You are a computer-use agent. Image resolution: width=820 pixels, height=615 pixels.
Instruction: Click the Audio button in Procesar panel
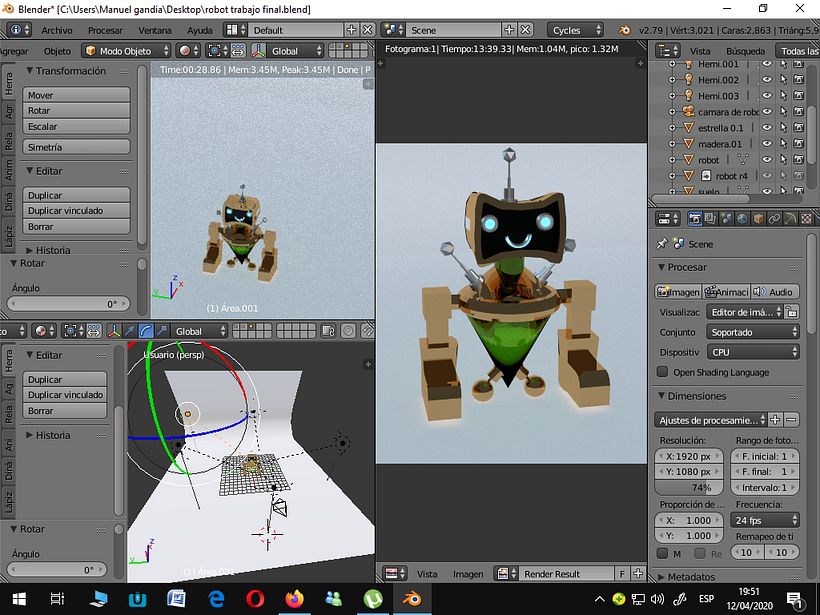(x=775, y=292)
